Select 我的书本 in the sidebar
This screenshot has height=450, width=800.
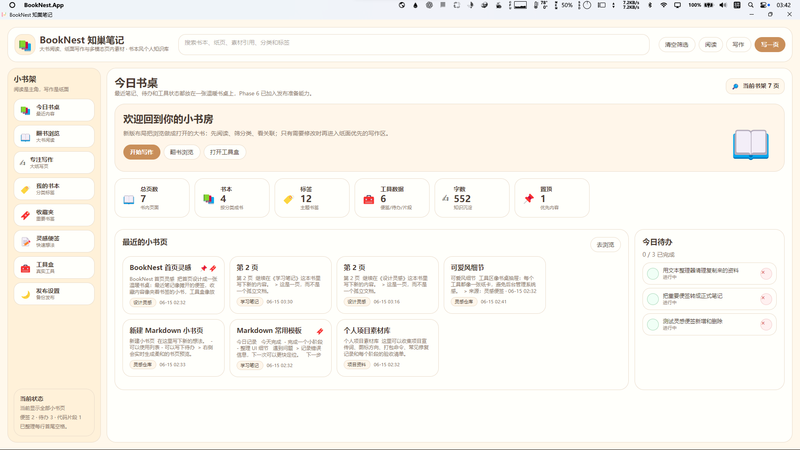pos(54,189)
